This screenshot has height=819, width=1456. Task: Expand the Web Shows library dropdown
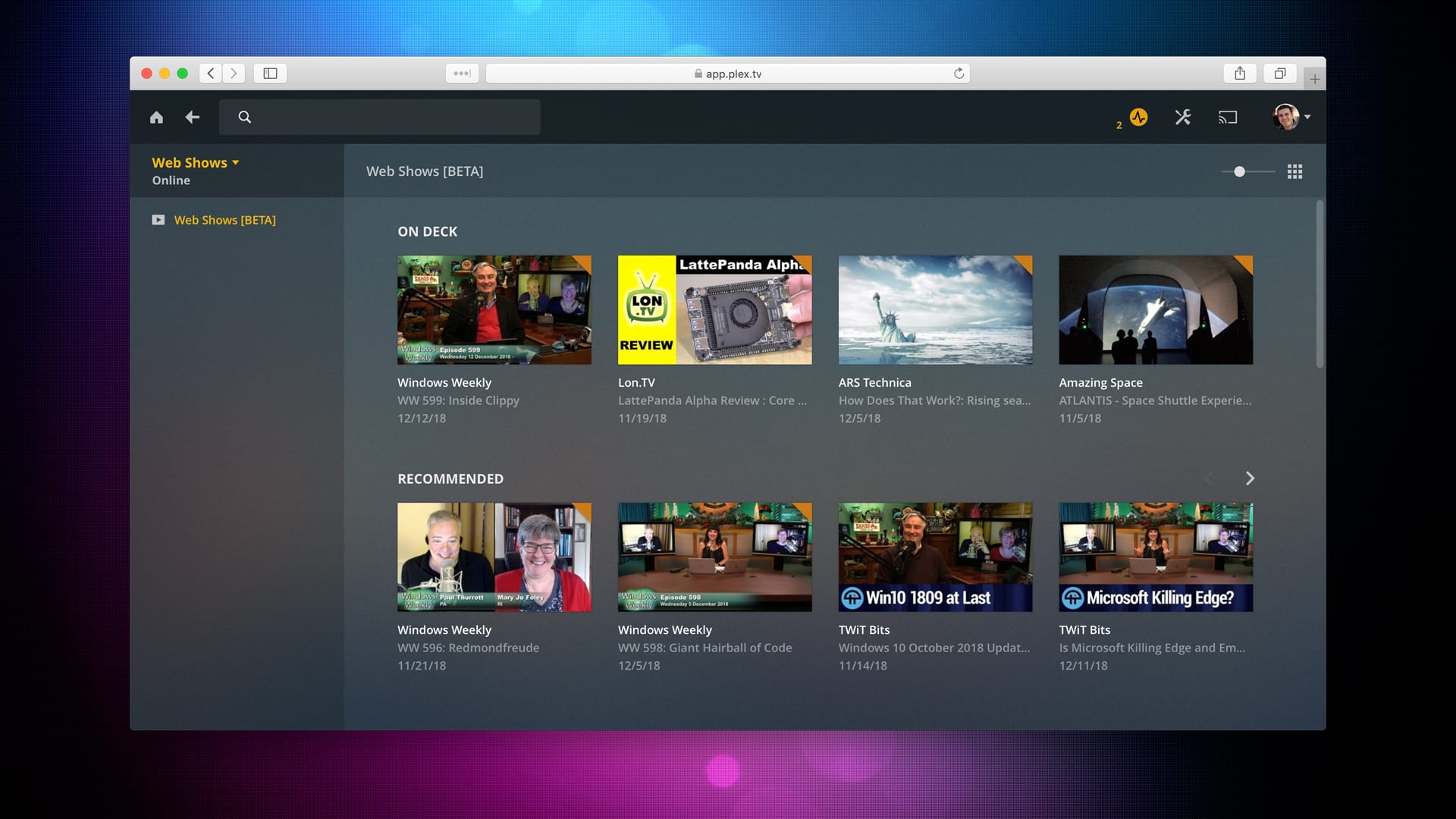tap(196, 162)
